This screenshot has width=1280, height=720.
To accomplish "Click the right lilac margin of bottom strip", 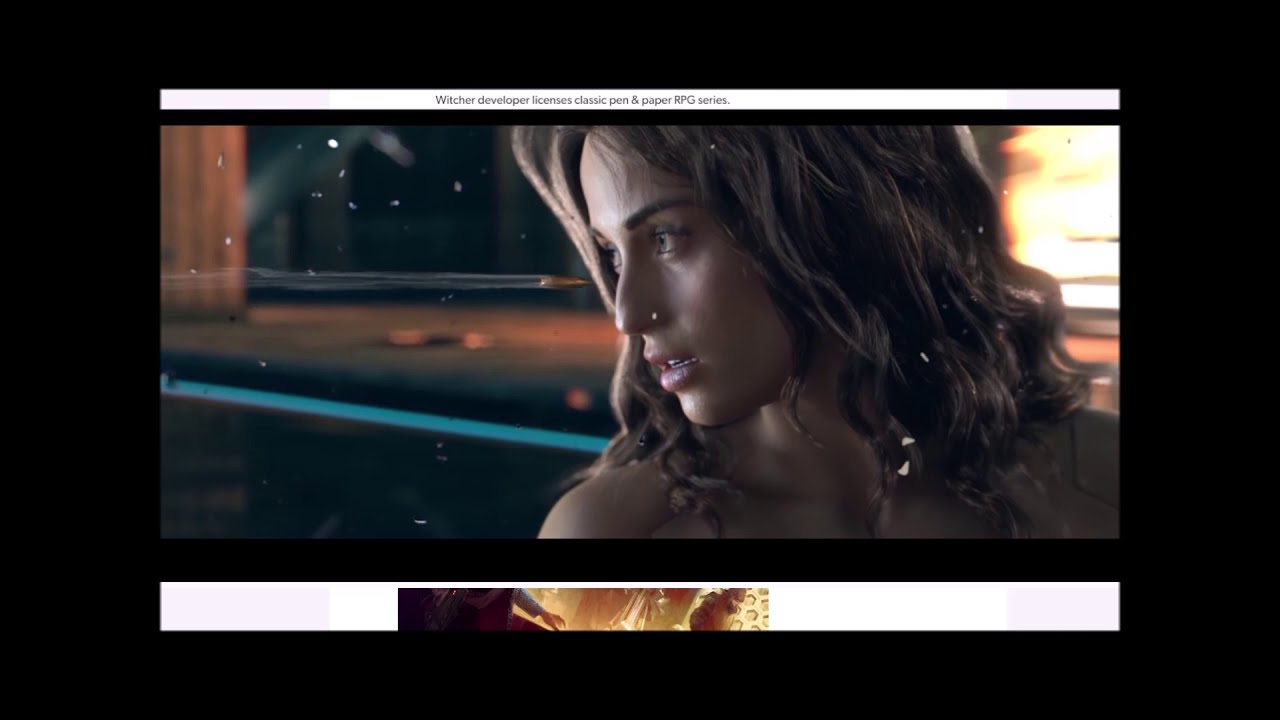I will coord(1062,607).
